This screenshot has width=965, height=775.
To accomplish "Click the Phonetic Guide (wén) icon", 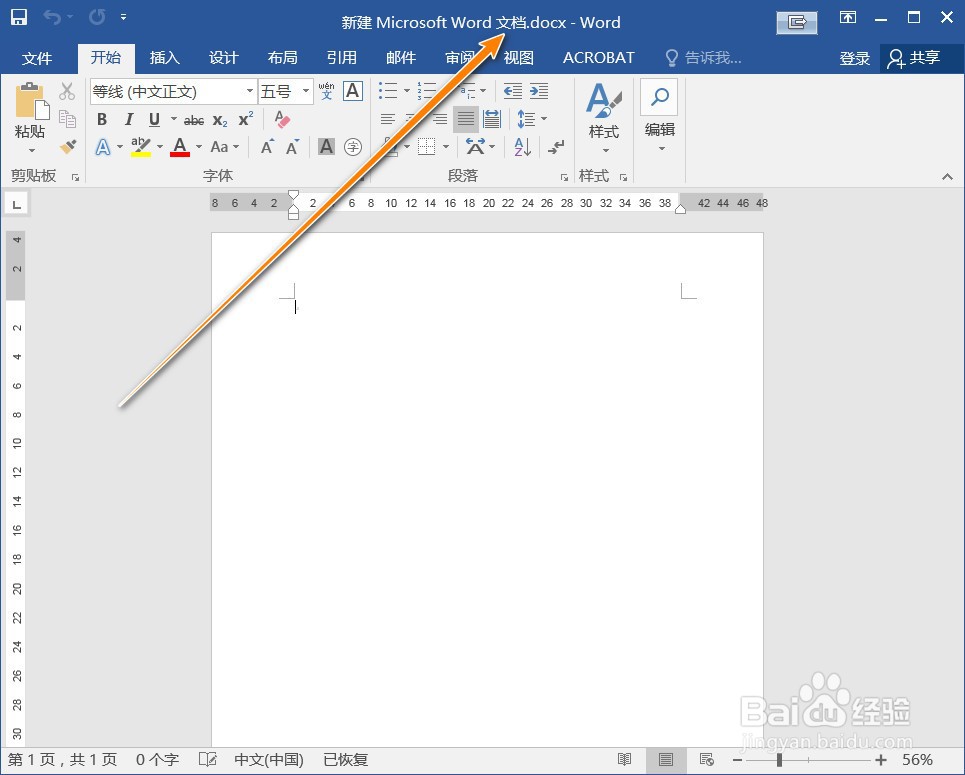I will point(327,91).
